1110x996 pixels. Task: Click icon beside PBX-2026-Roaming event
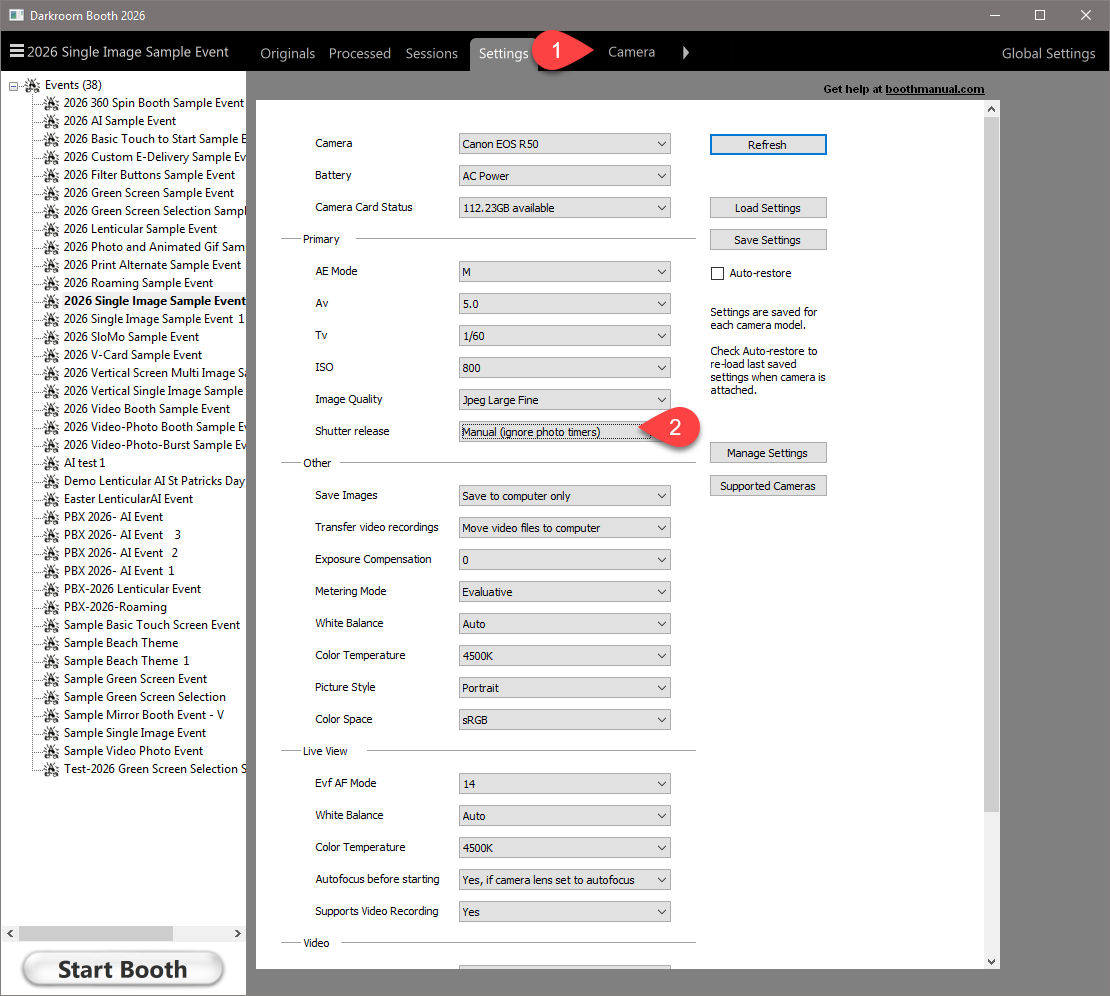(52, 607)
